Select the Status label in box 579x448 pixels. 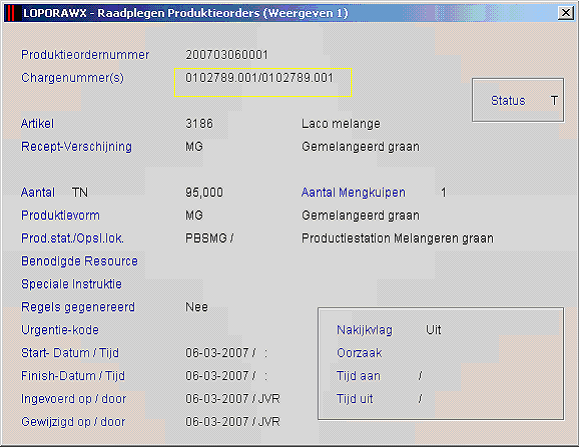508,100
